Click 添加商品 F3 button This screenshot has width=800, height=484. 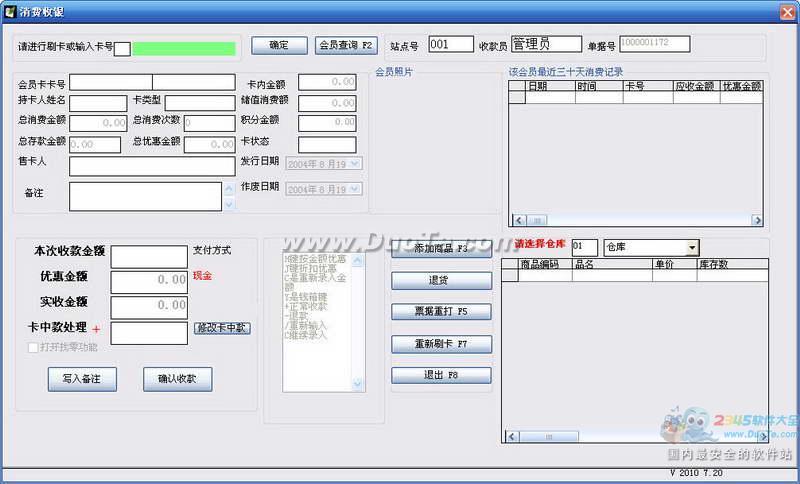[x=441, y=249]
